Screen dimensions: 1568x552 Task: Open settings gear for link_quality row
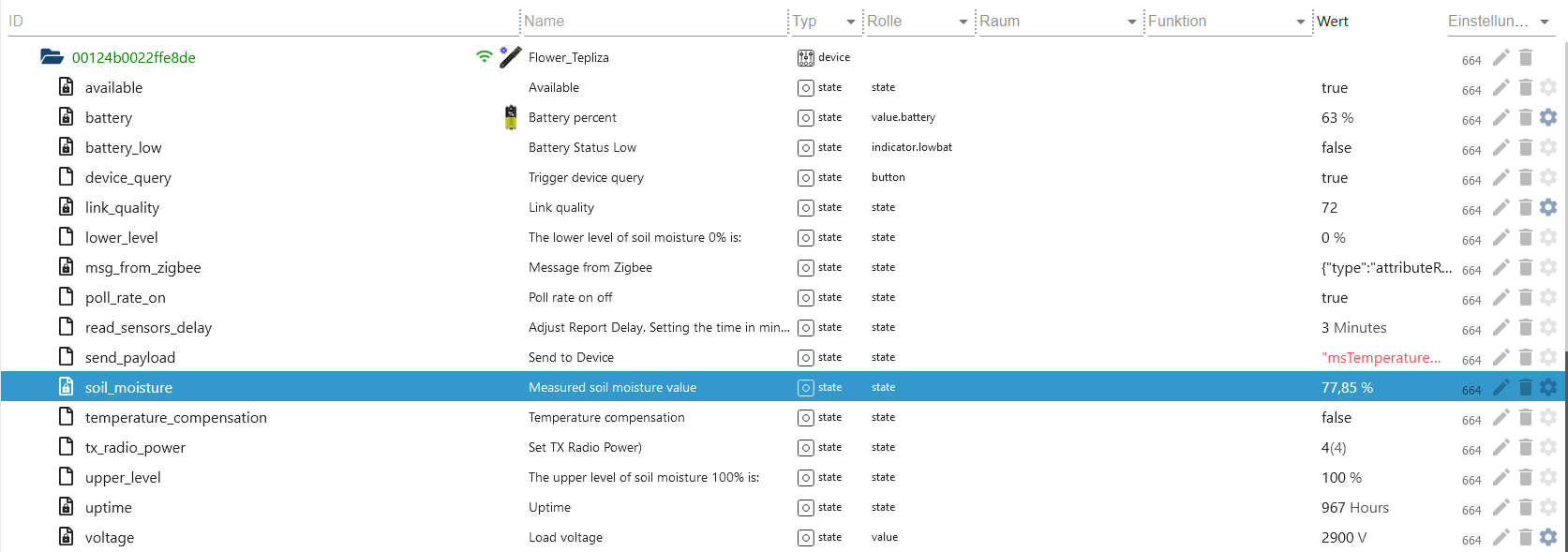click(1548, 207)
